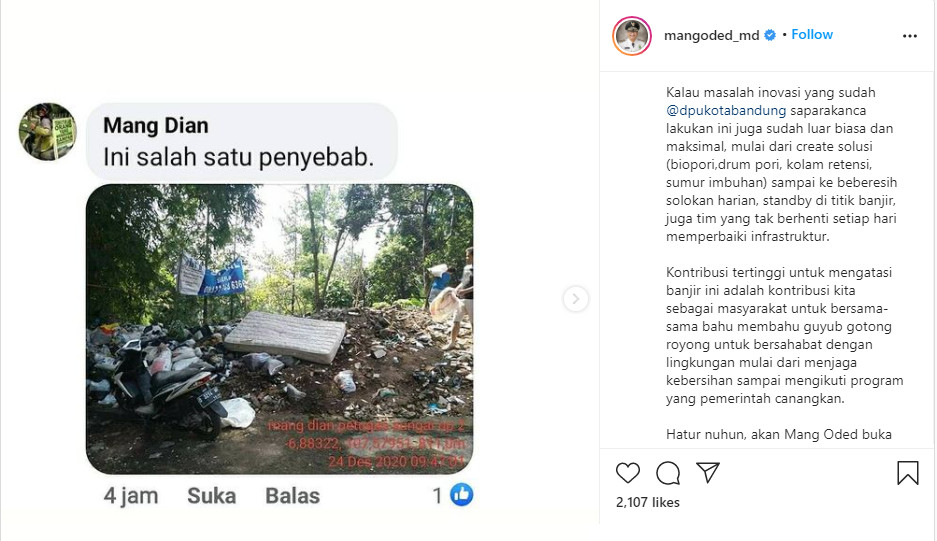Click the 4 jam timestamp

pyautogui.click(x=131, y=496)
